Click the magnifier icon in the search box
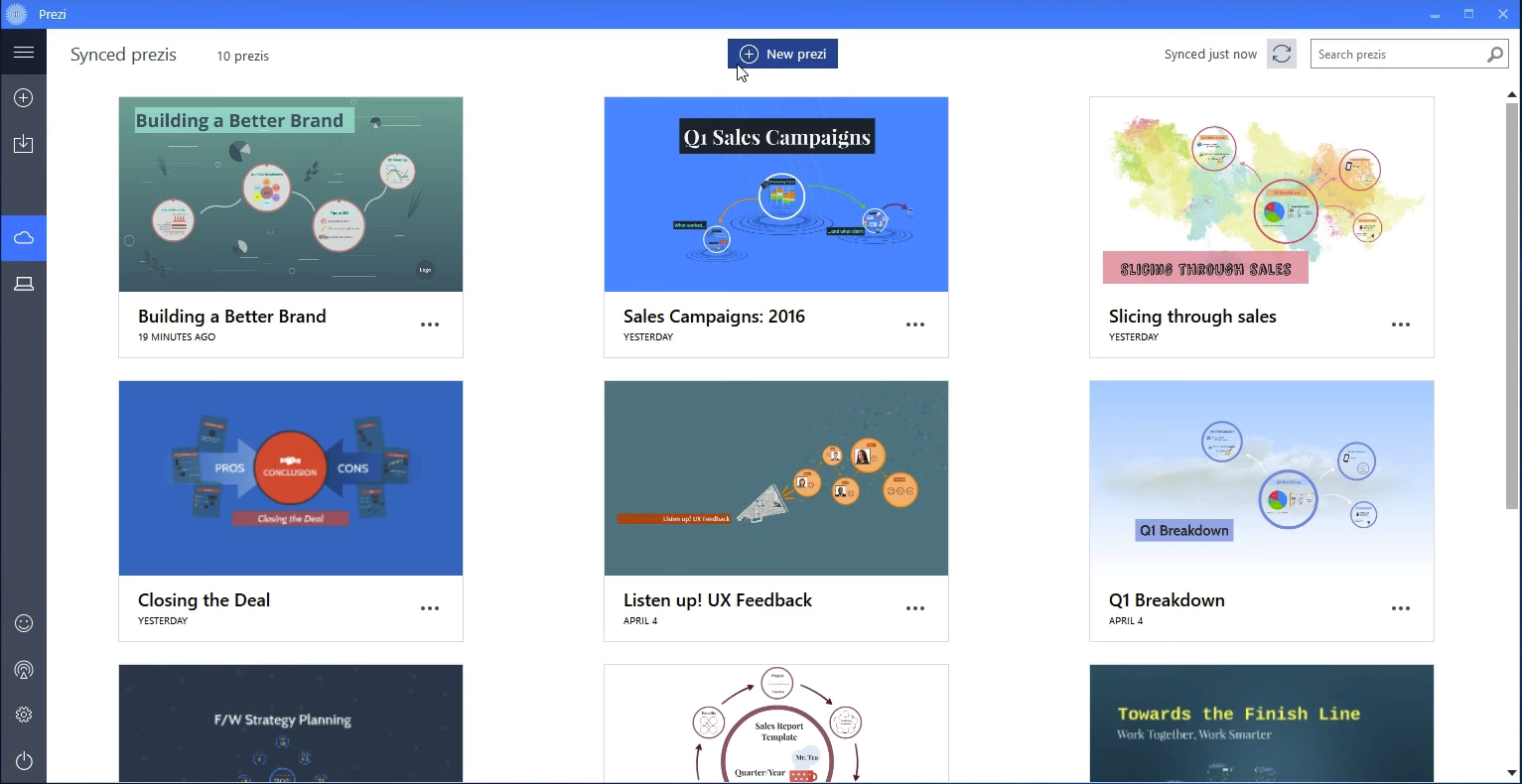 (1495, 55)
